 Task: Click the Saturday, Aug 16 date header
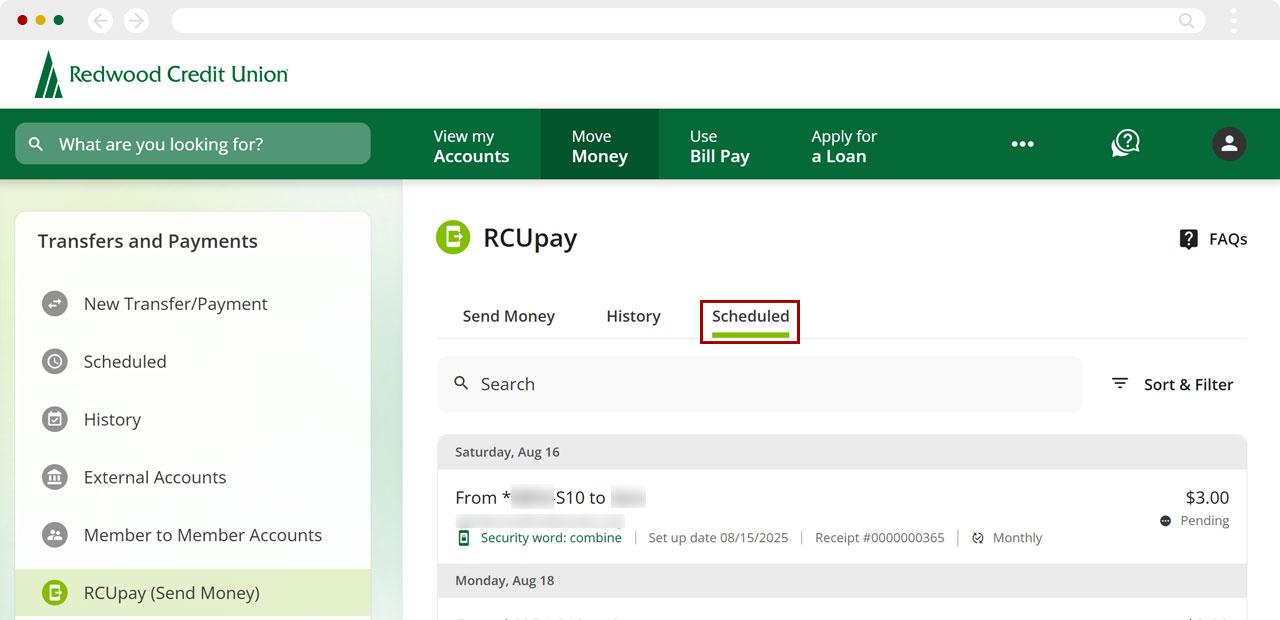click(x=842, y=452)
